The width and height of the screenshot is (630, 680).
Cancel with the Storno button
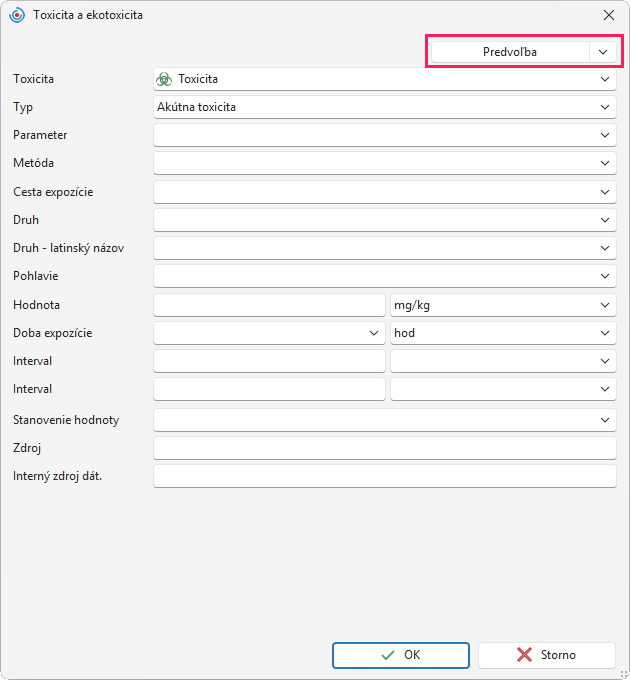(x=547, y=655)
